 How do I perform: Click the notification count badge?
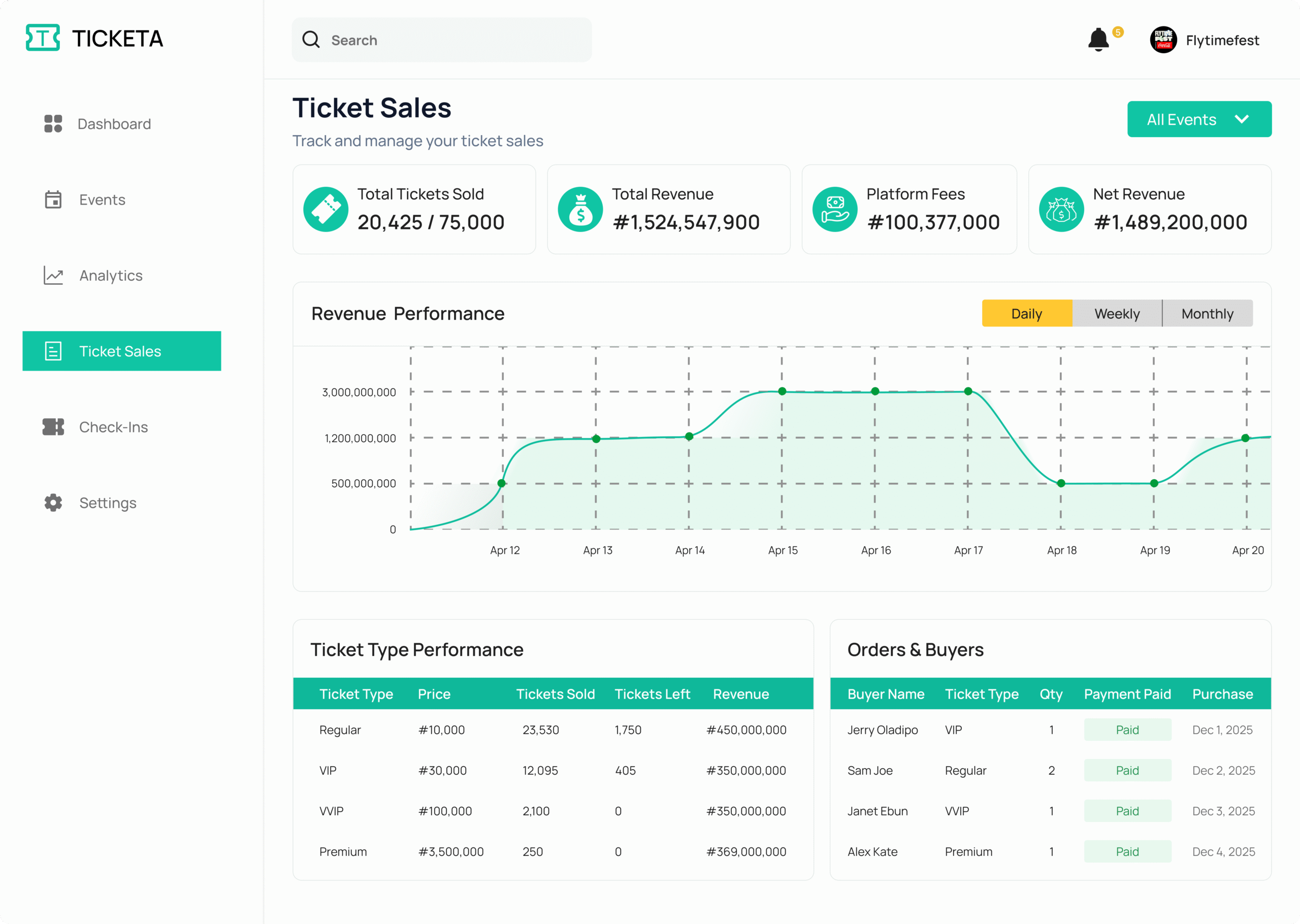(1118, 32)
